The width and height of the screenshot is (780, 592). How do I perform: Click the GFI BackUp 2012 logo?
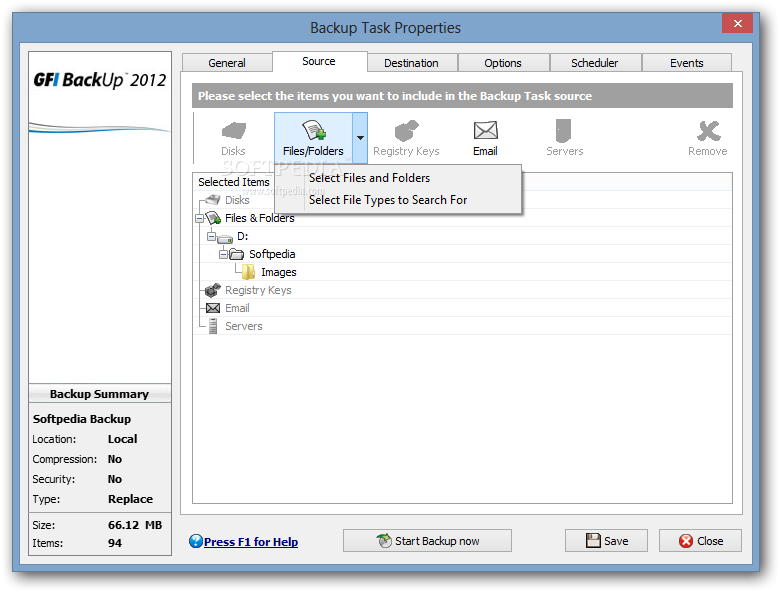[100, 80]
